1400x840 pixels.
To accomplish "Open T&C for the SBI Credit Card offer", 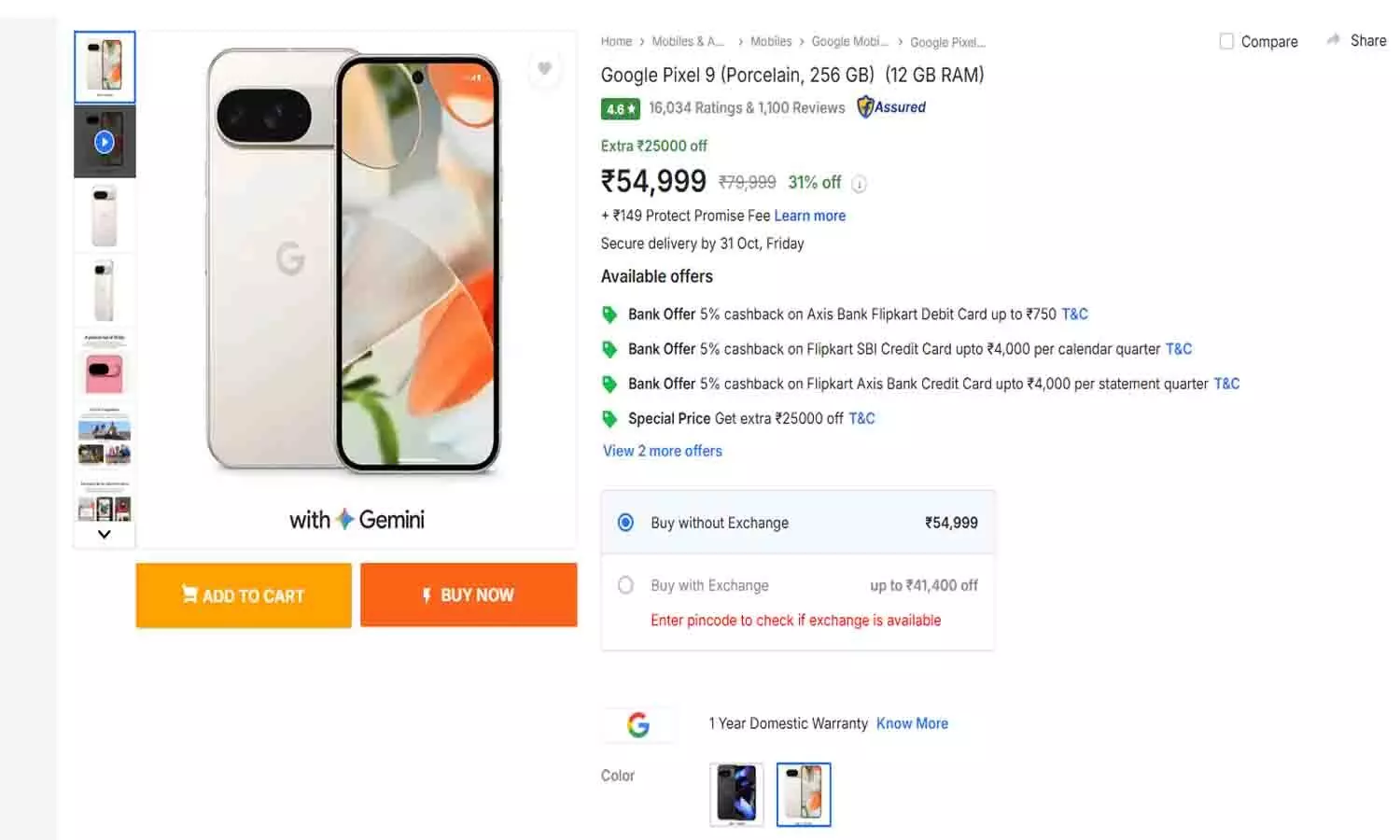I will pos(1179,348).
